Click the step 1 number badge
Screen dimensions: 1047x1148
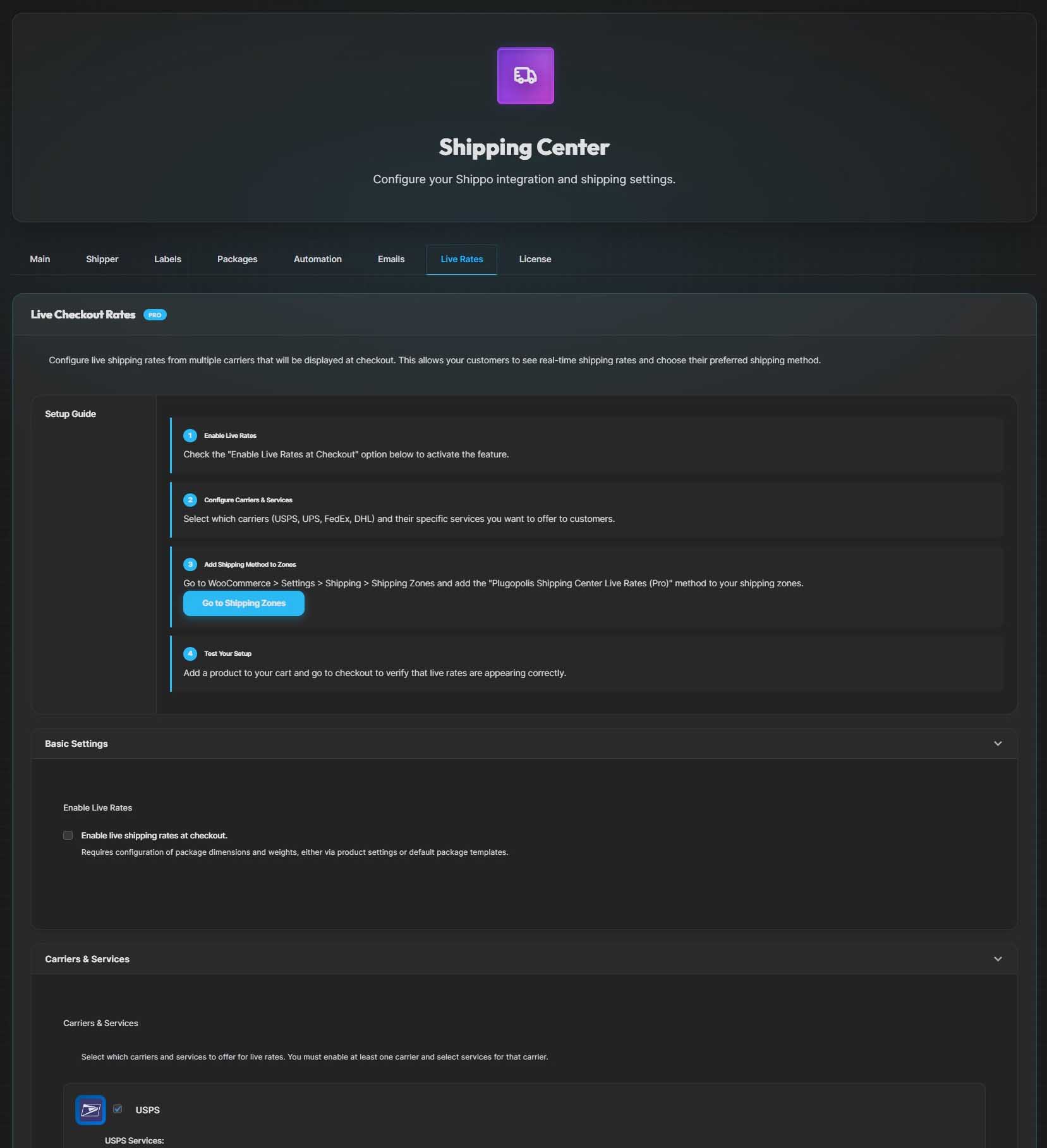click(x=190, y=435)
